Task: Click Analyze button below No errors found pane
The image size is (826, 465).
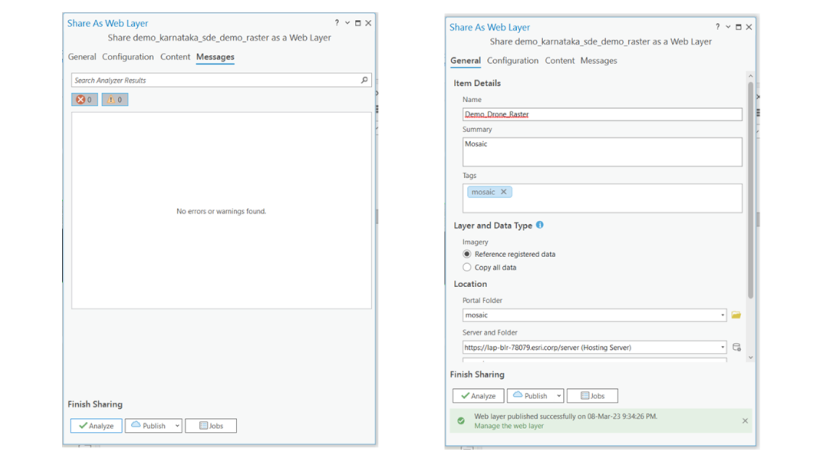Action: [96, 426]
